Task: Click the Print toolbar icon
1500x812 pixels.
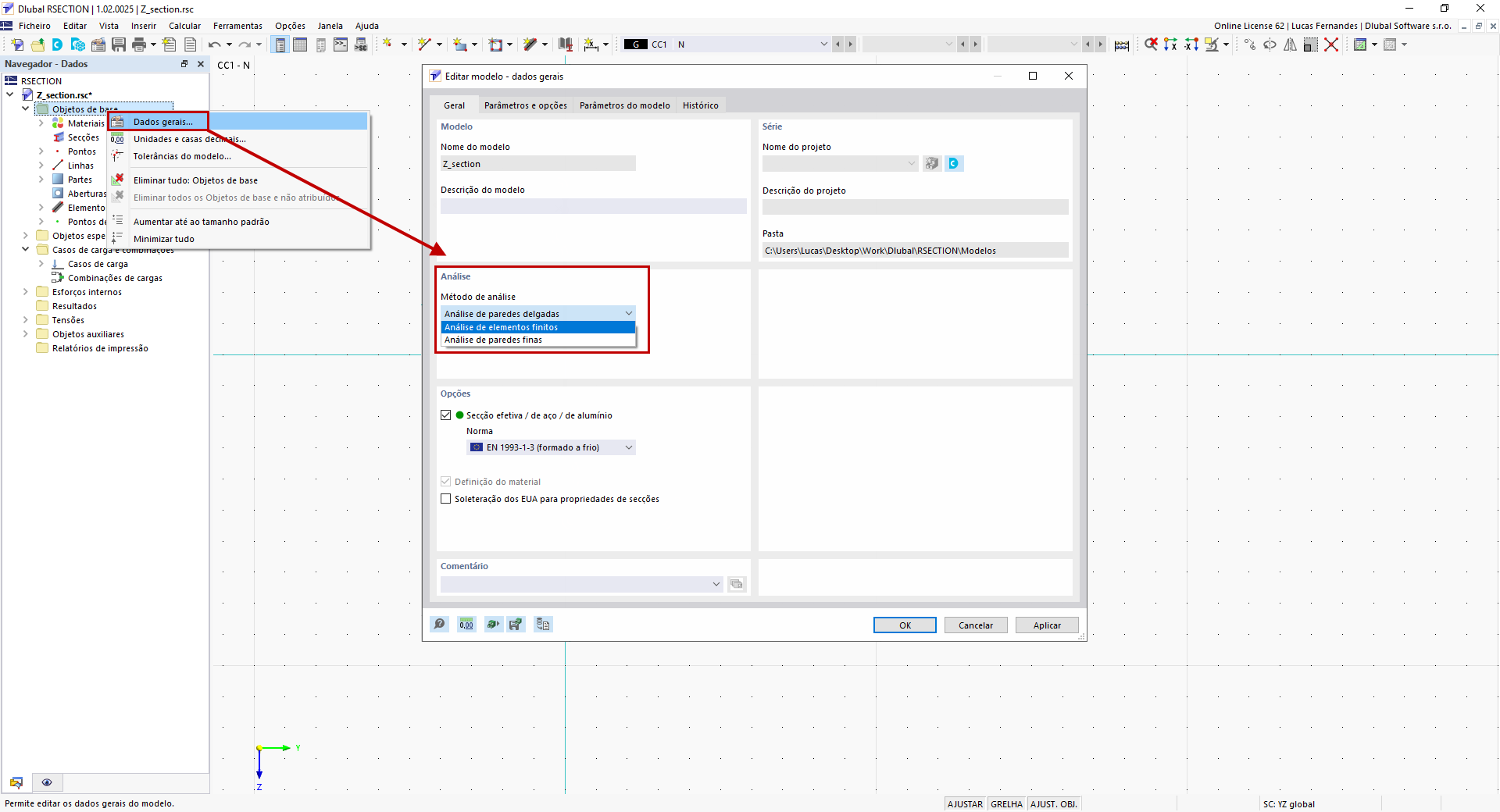Action: [139, 45]
